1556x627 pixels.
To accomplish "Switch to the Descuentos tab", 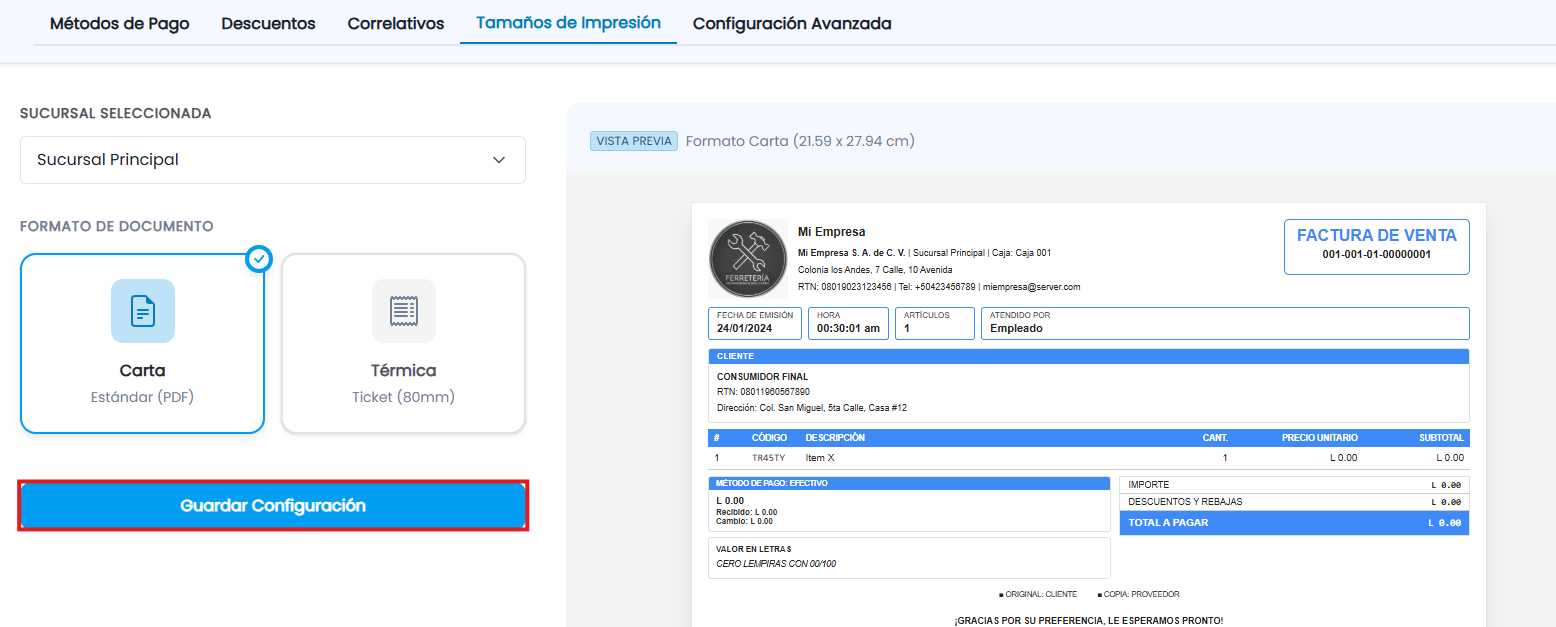I will pos(268,23).
